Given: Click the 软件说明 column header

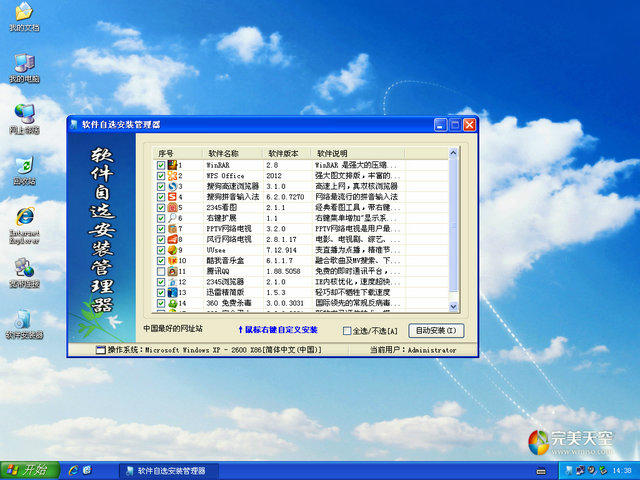Looking at the screenshot, I should pos(358,153).
